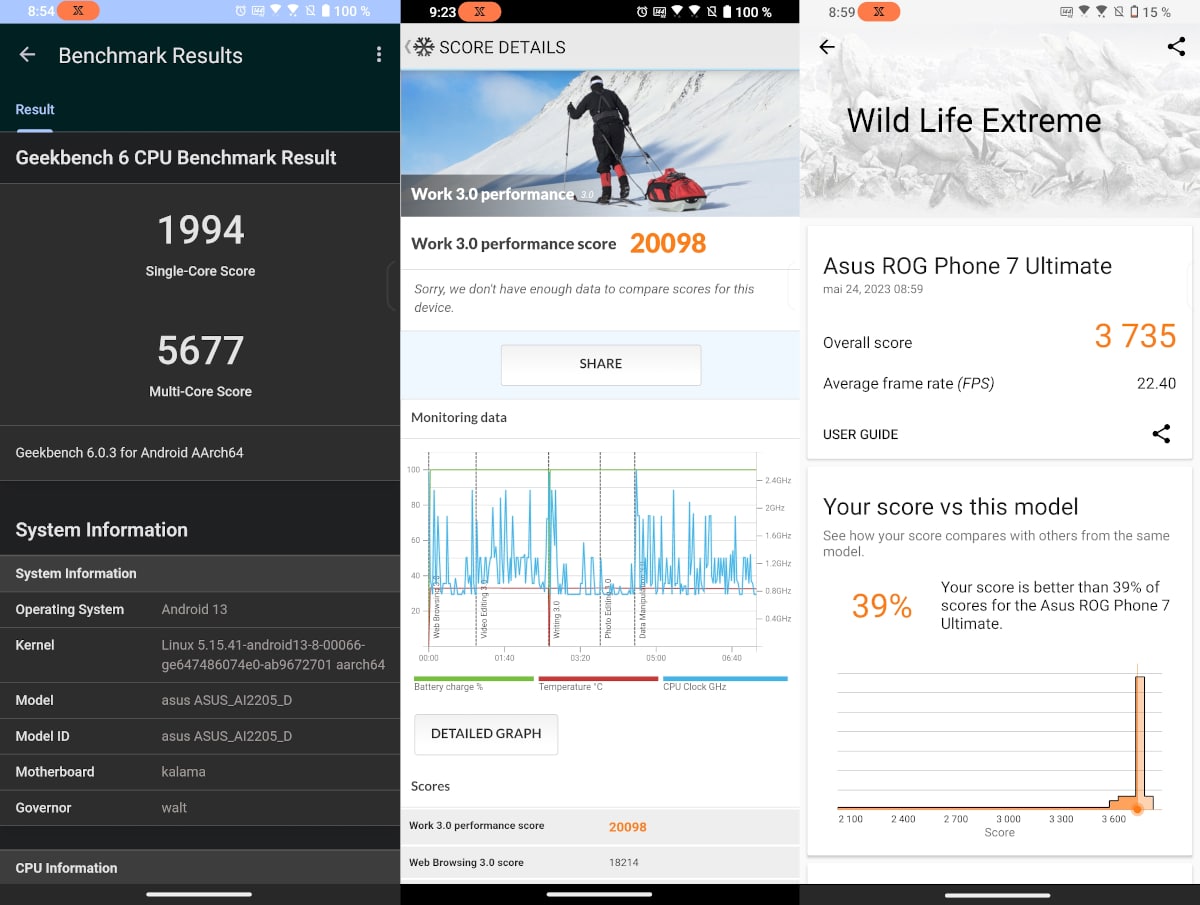
Task: Tap the orange marker dot on histogram
Action: (x=1137, y=808)
